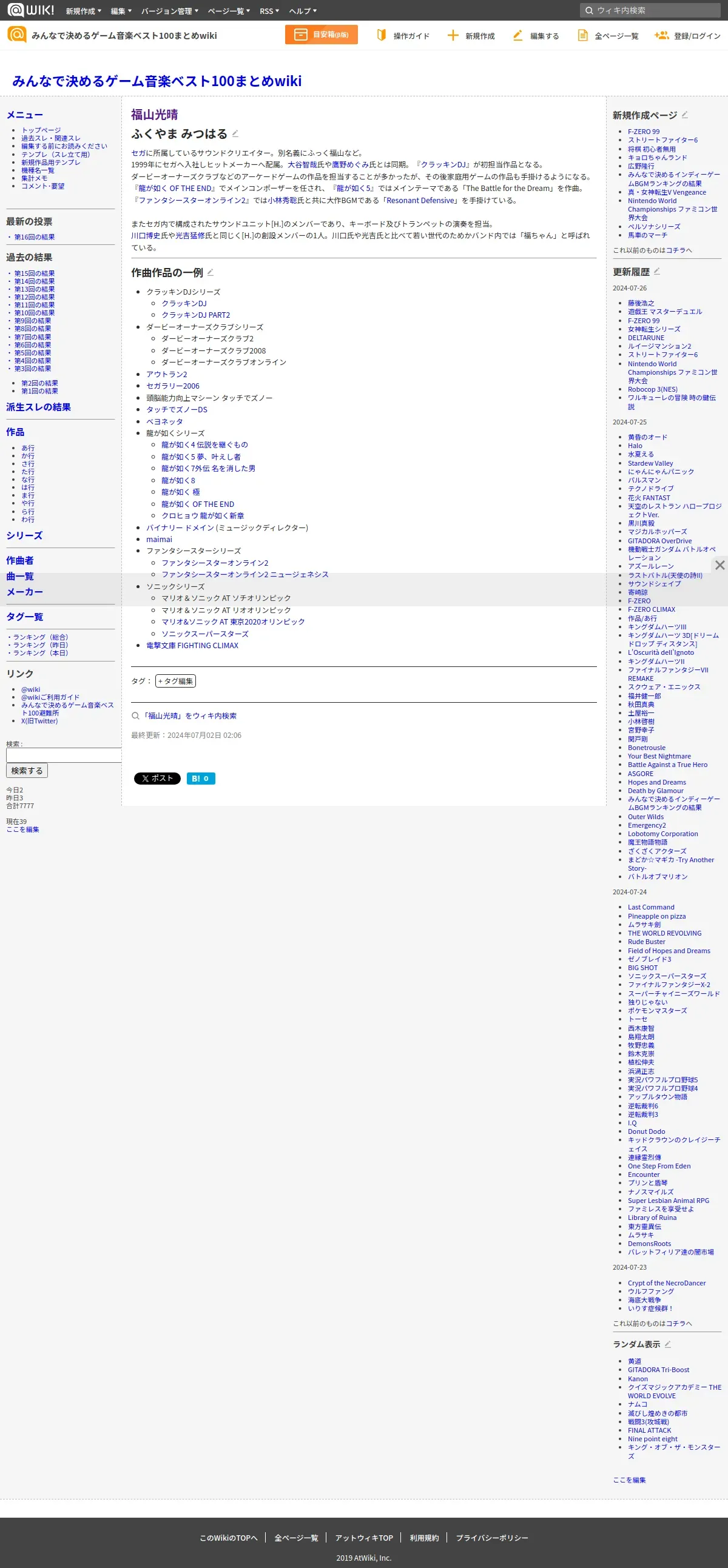
Task: Open 大谷智哉 composer link
Action: (302, 164)
